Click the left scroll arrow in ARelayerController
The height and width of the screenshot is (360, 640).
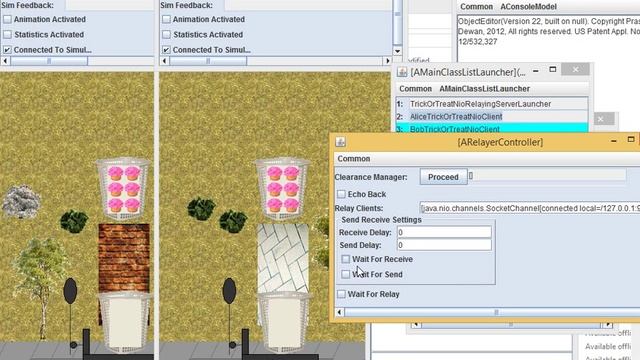coord(340,312)
